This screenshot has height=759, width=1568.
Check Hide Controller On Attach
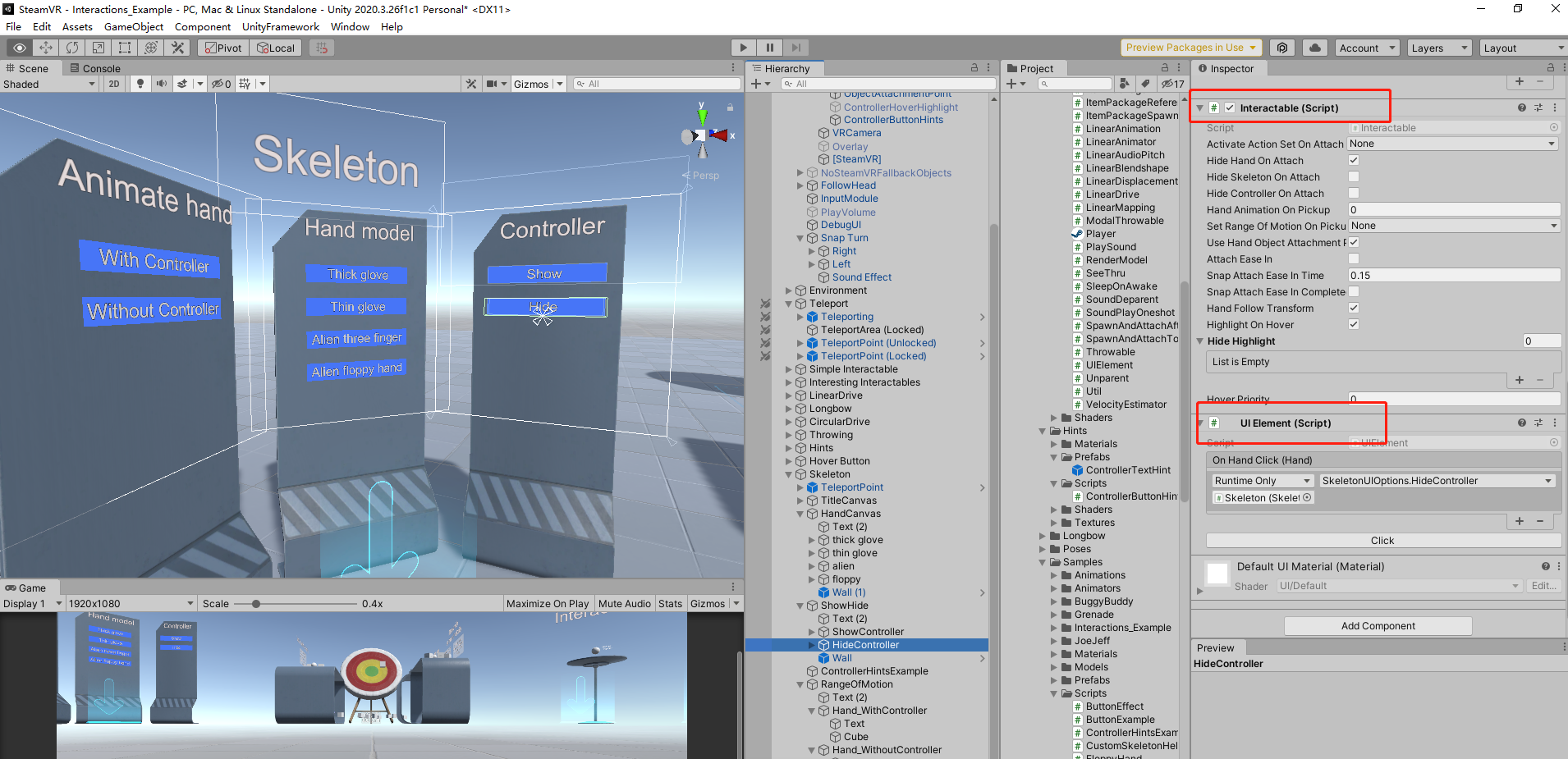tap(1354, 193)
